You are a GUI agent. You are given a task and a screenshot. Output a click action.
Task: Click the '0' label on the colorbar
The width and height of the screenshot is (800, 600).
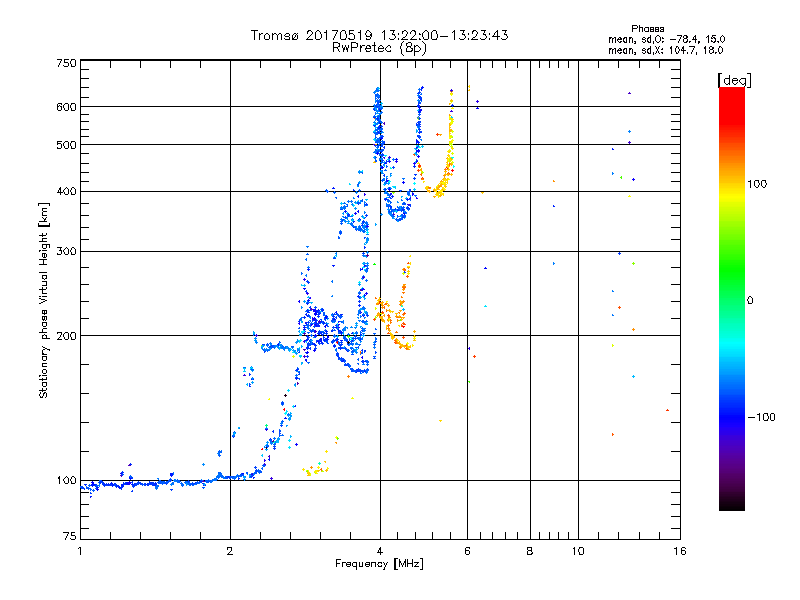click(x=750, y=301)
